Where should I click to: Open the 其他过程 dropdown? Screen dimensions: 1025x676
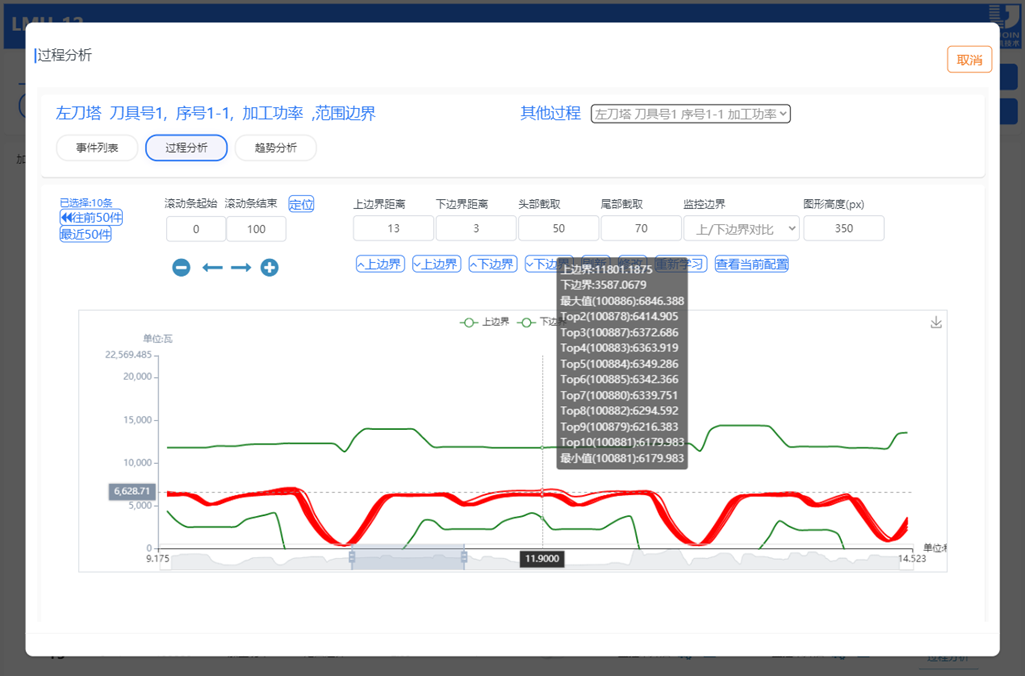(x=691, y=114)
